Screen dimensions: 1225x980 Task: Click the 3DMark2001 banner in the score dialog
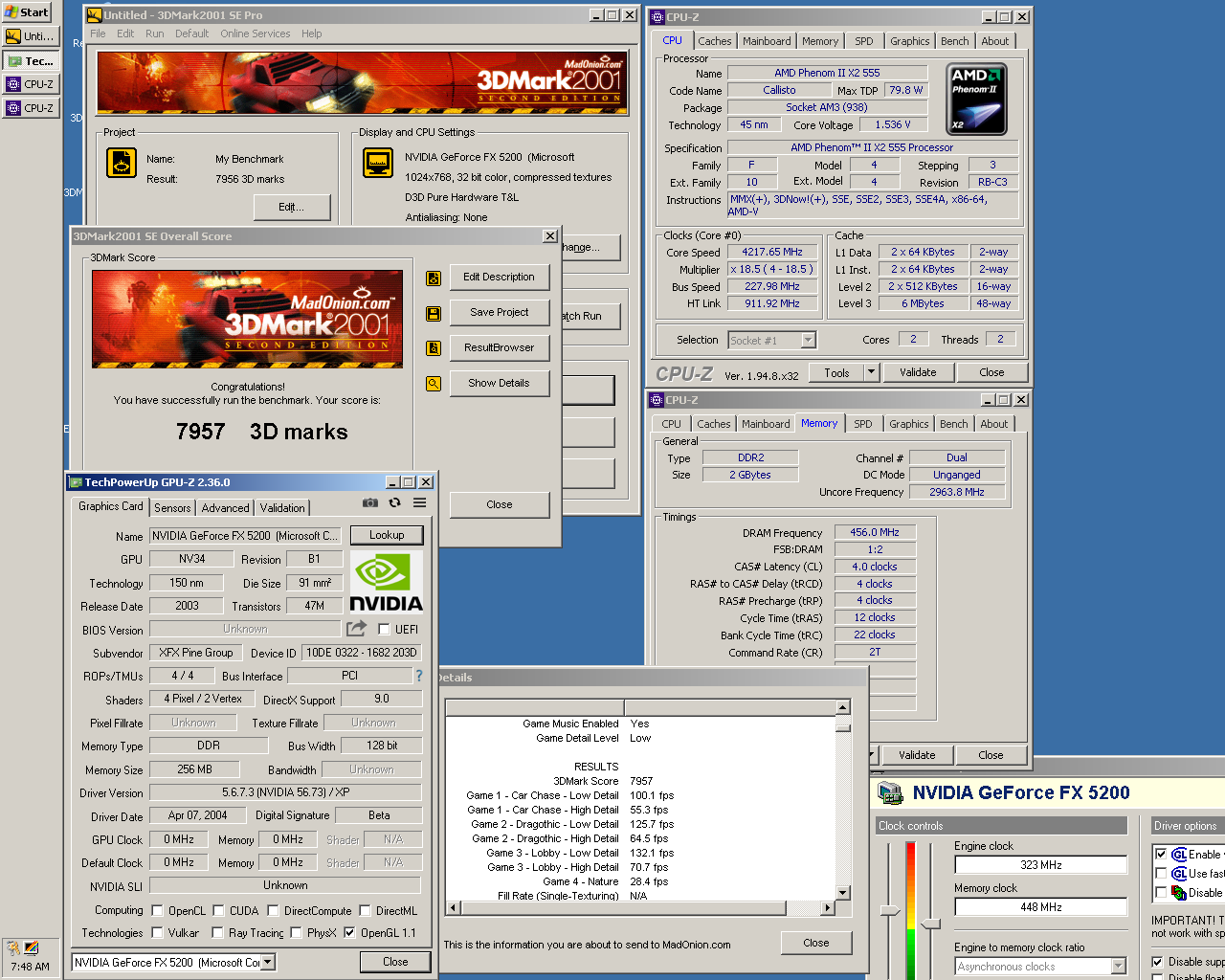click(x=247, y=319)
